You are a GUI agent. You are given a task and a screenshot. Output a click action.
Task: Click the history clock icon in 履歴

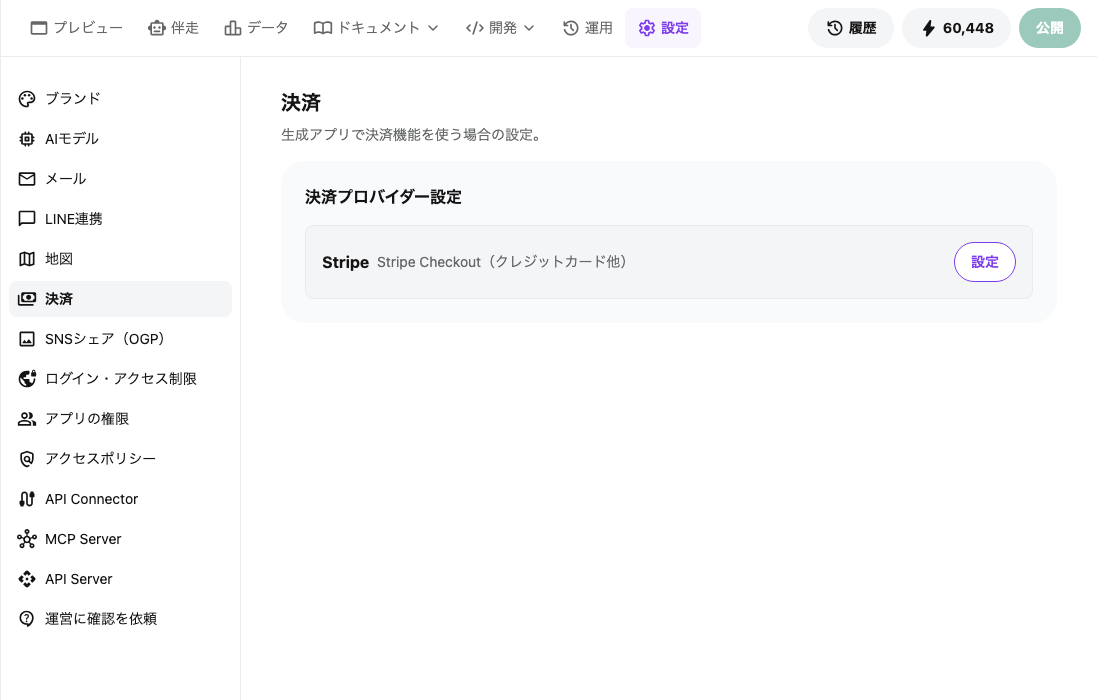pyautogui.click(x=835, y=28)
